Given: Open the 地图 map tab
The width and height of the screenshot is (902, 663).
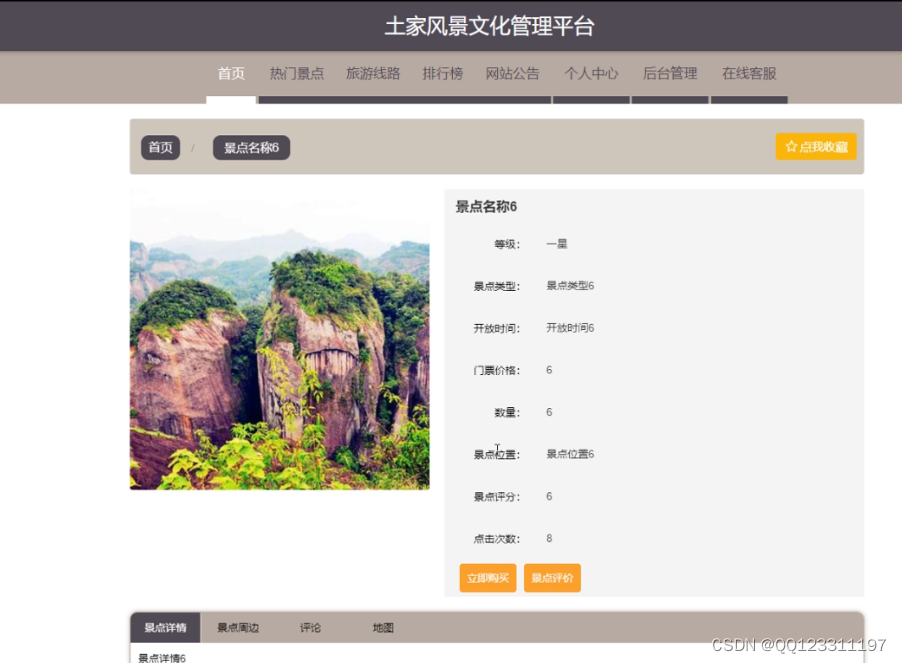Looking at the screenshot, I should [382, 627].
